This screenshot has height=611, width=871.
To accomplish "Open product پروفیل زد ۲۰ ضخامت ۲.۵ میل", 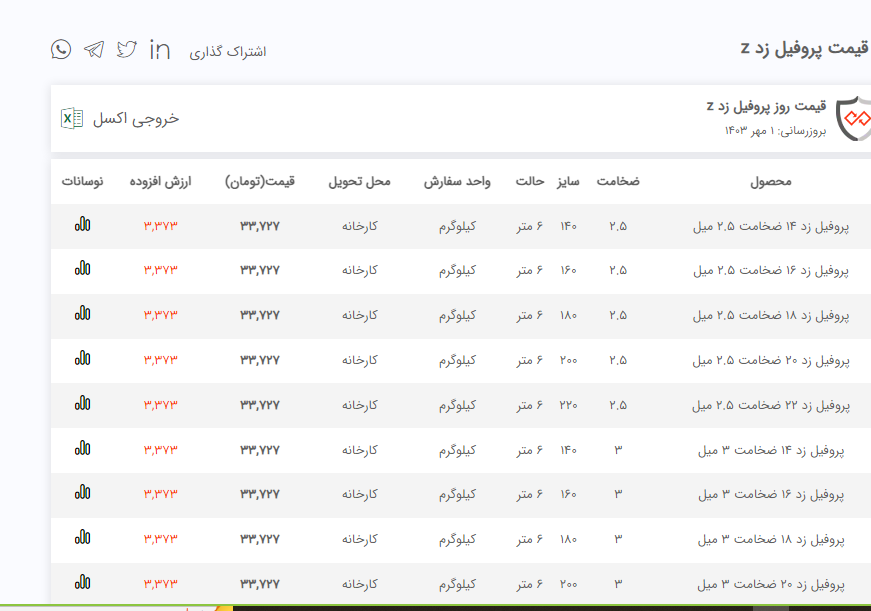I will pyautogui.click(x=770, y=360).
